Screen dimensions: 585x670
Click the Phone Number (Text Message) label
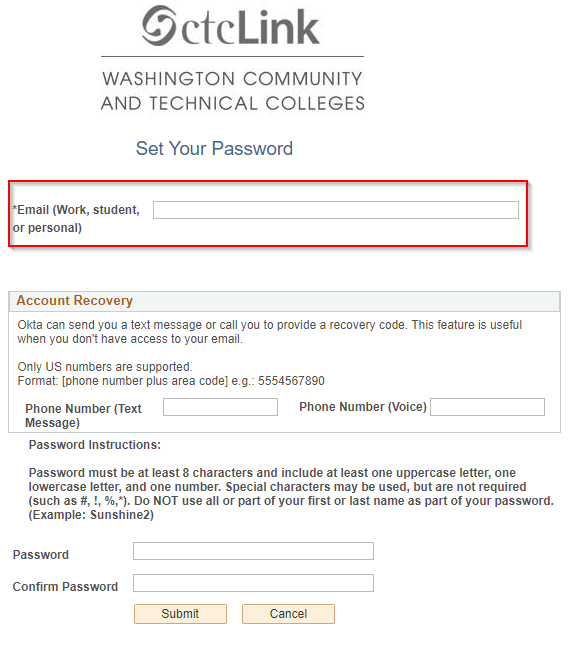pos(83,416)
